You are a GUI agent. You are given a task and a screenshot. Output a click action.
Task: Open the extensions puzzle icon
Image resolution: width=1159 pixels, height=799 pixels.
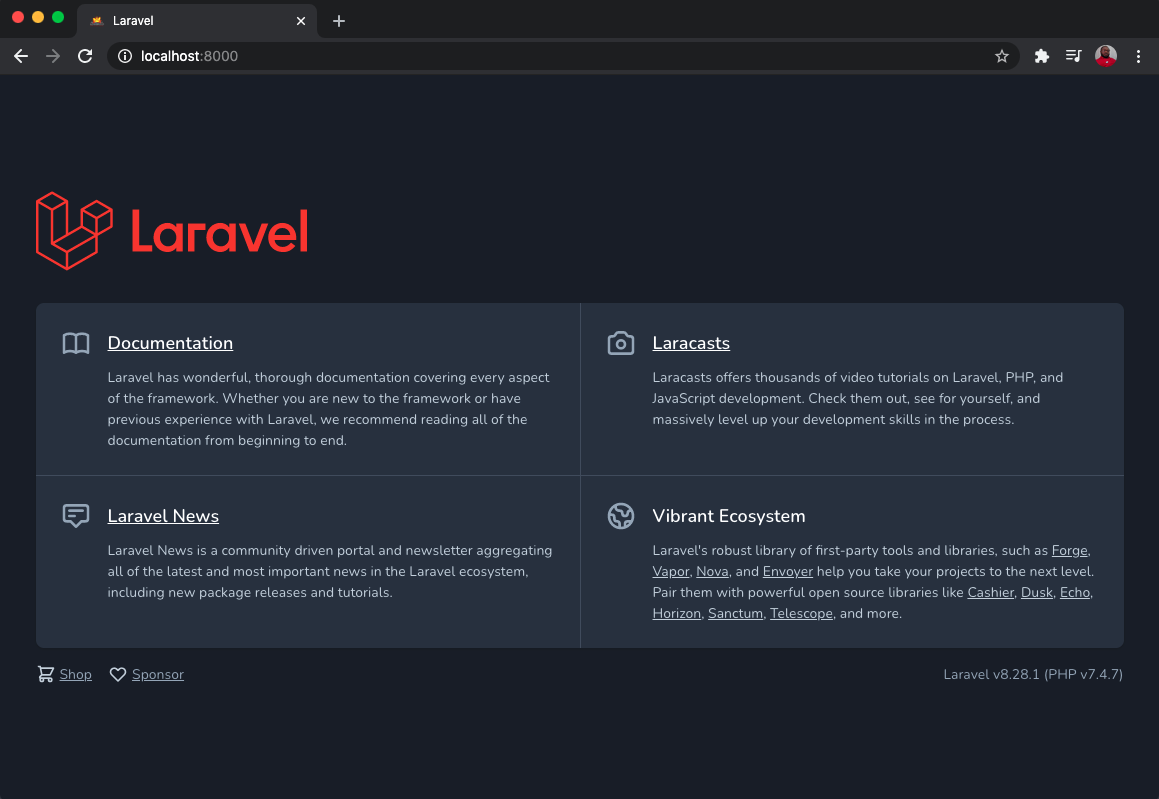1041,56
